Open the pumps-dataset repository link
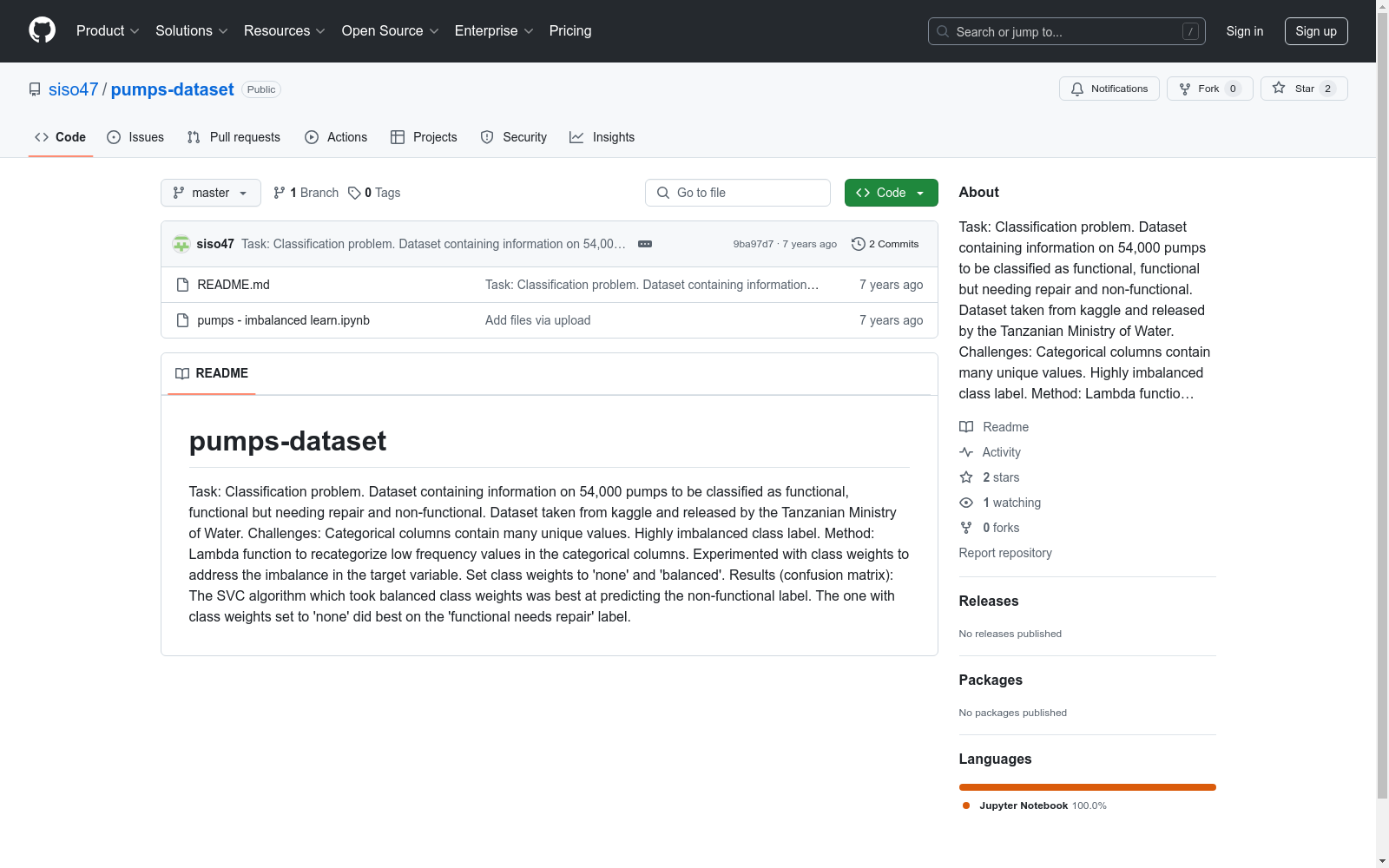 pos(172,89)
